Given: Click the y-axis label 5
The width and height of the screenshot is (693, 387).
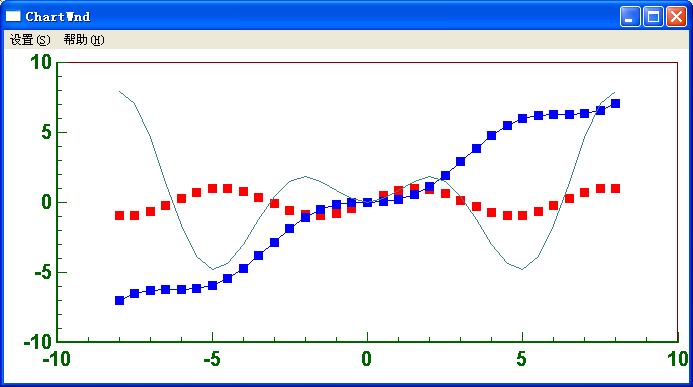Looking at the screenshot, I should [x=47, y=132].
